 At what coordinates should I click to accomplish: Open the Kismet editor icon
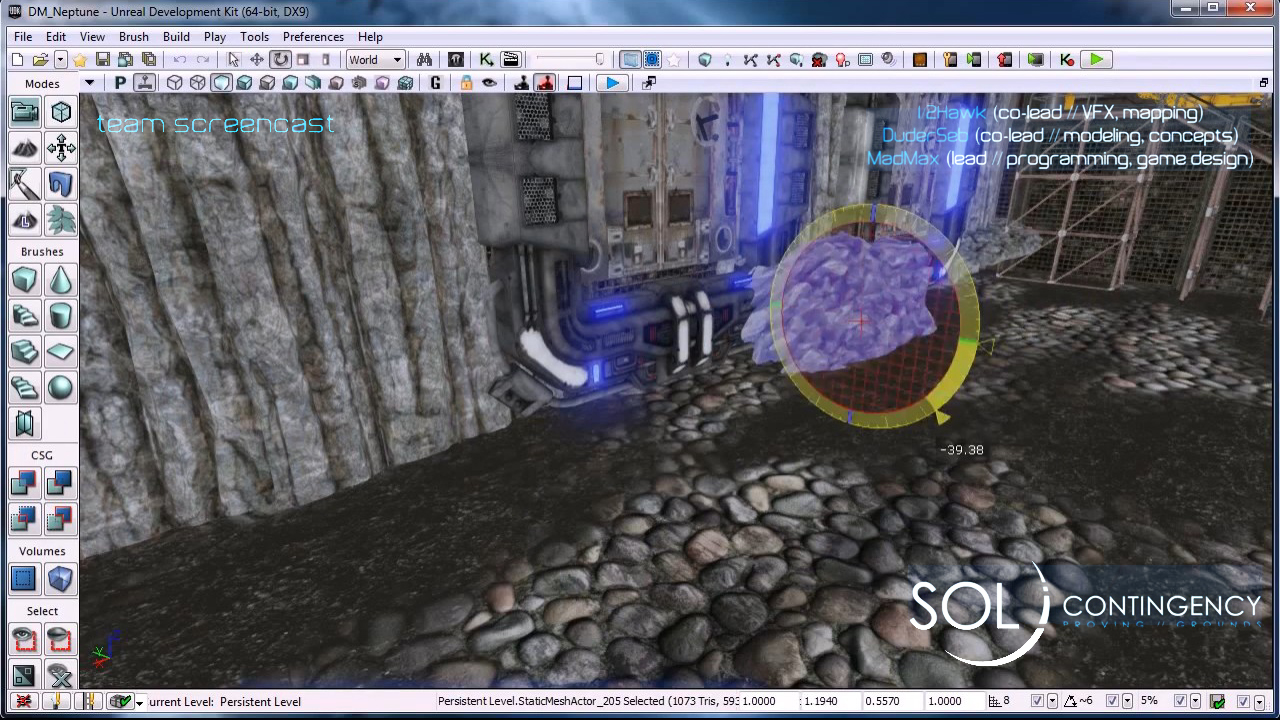[x=486, y=60]
